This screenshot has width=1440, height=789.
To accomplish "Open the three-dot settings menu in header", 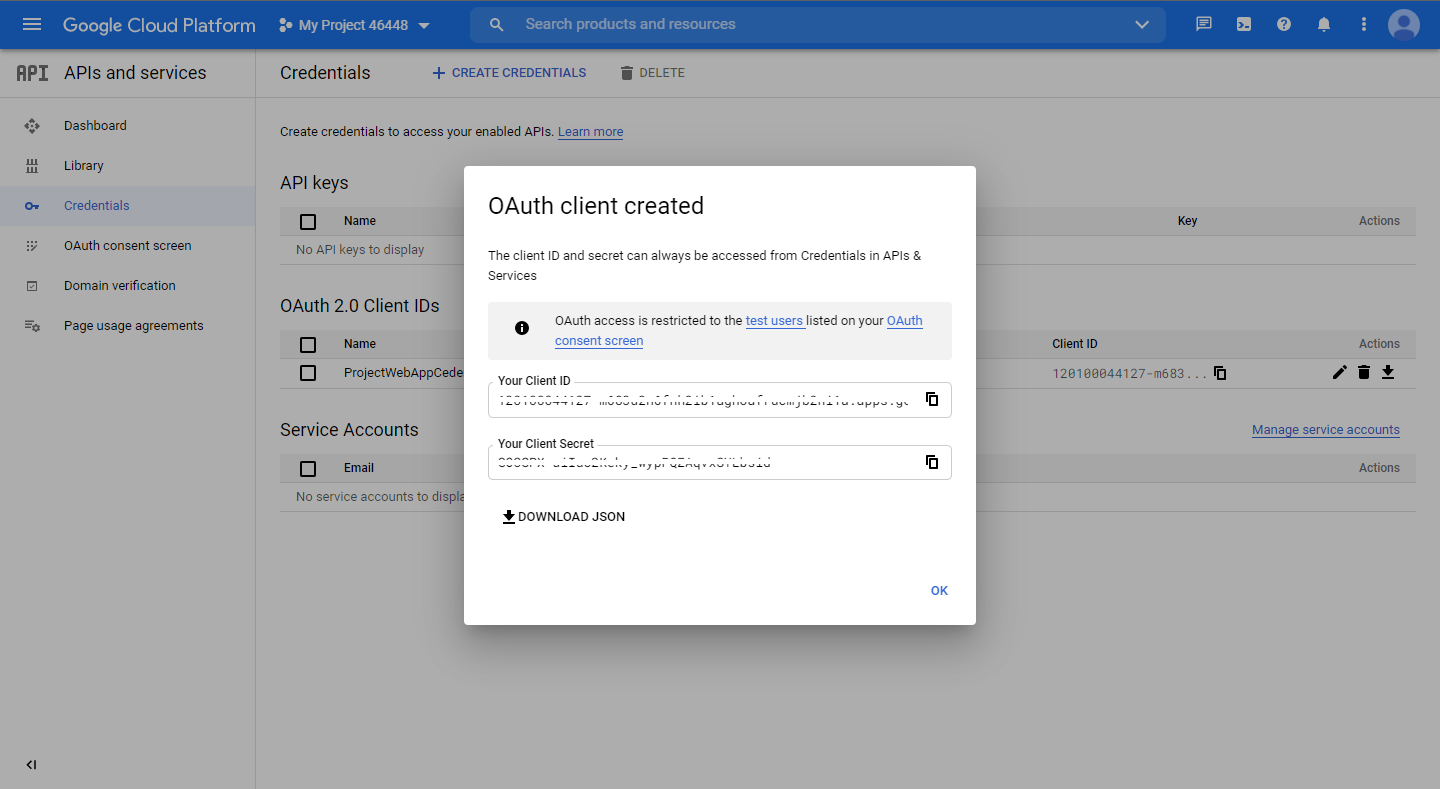I will click(x=1364, y=25).
